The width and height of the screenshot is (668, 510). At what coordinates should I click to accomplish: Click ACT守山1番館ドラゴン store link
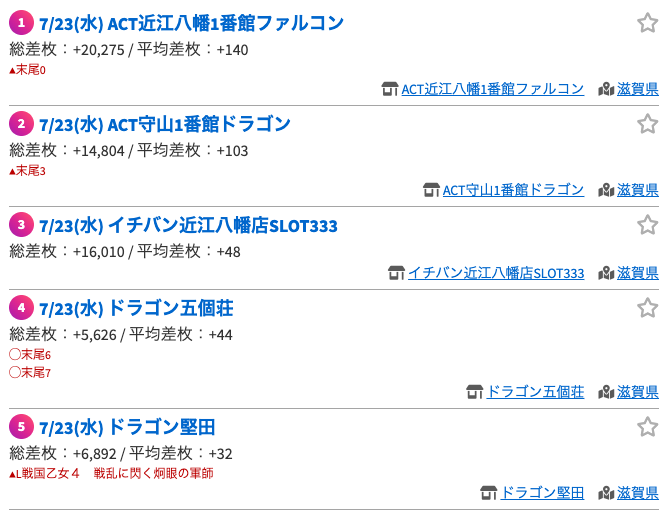(513, 190)
